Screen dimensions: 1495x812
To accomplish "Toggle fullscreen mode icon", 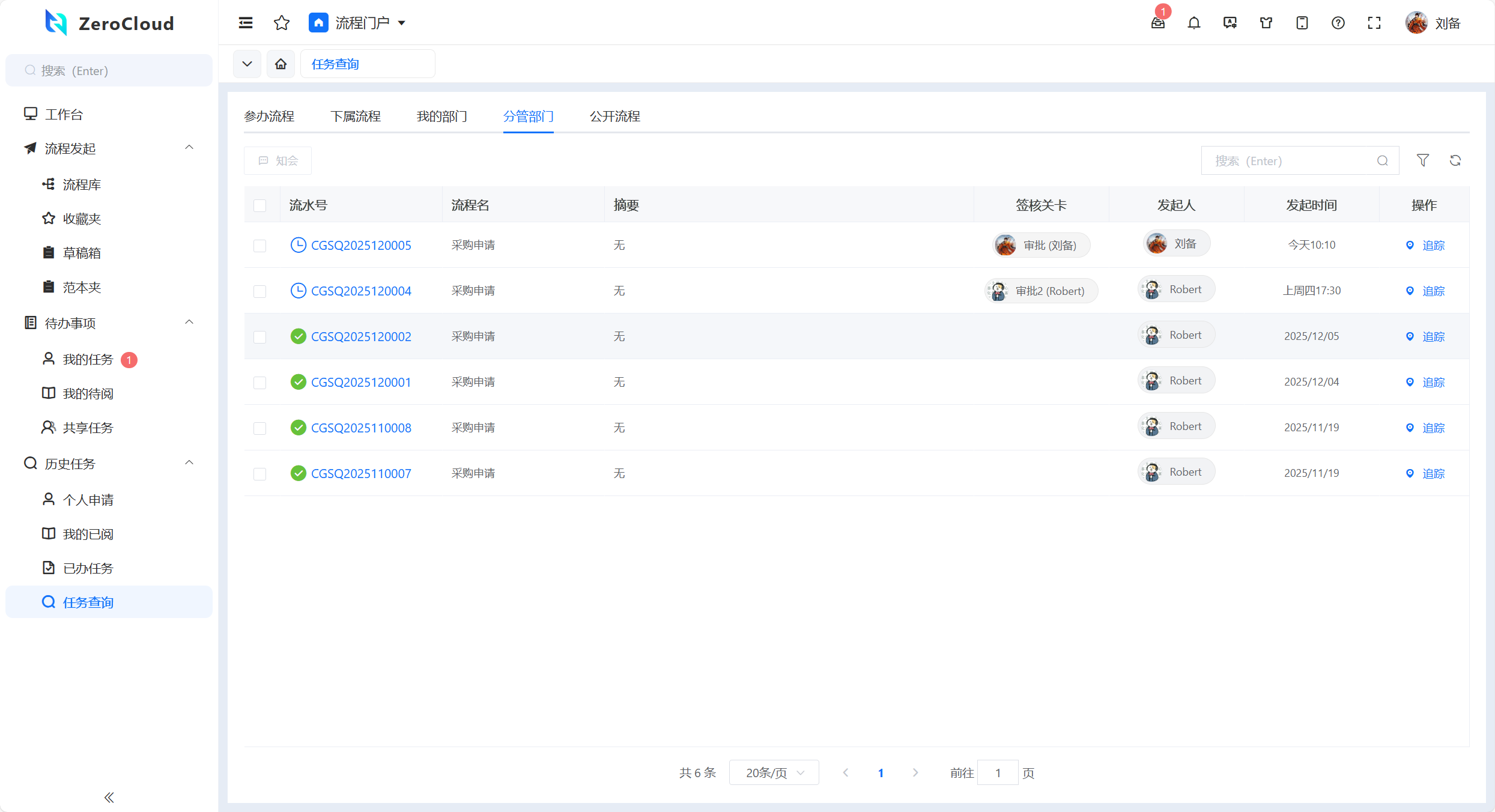I will pyautogui.click(x=1374, y=23).
